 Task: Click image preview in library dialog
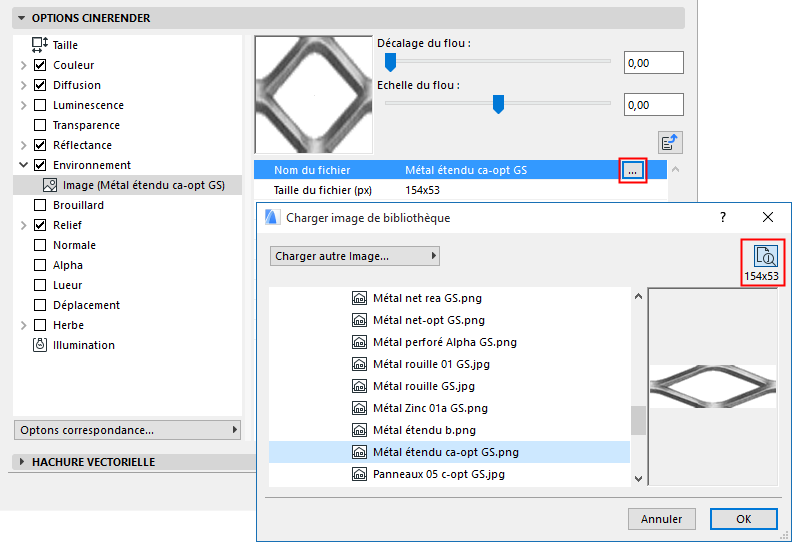pos(713,386)
